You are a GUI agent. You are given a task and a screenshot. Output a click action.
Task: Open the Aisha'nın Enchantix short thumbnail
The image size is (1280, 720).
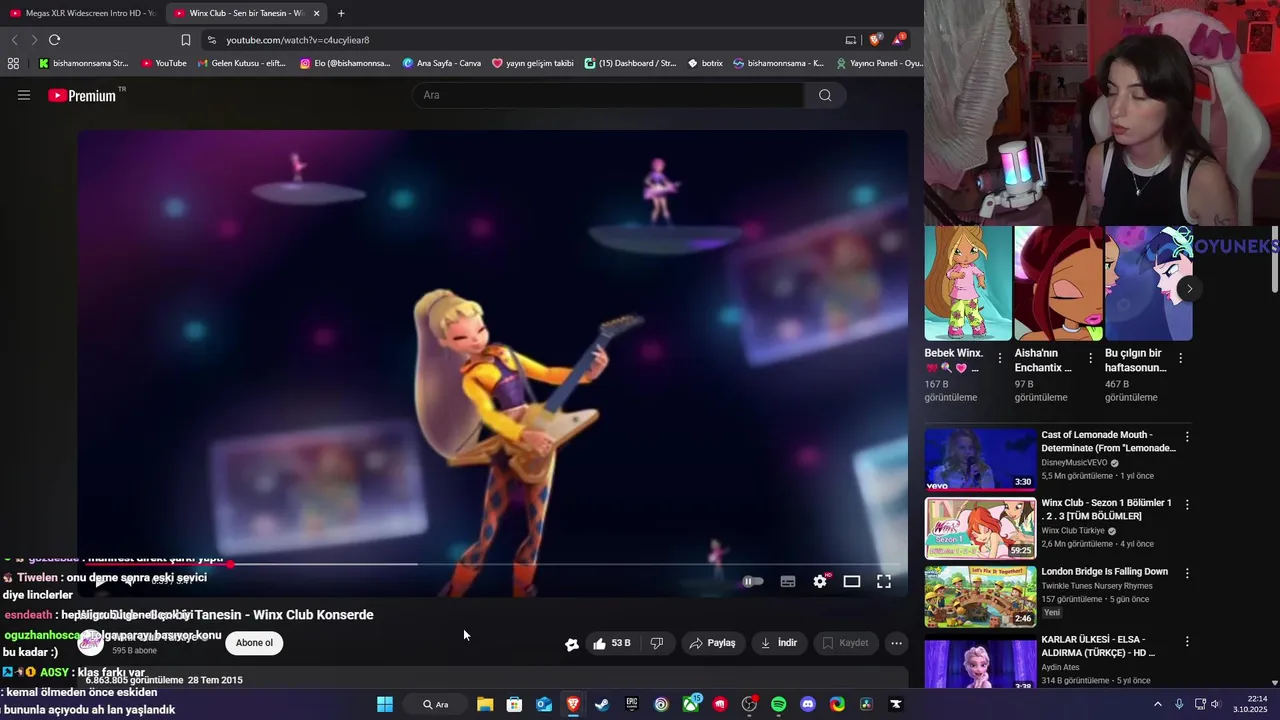(x=1058, y=283)
